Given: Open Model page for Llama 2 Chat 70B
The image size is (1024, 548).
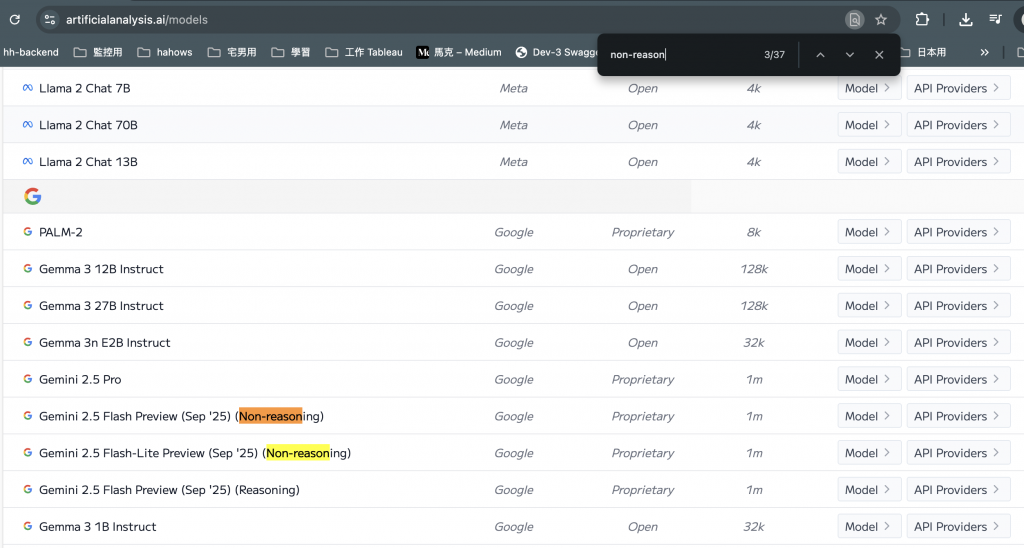Looking at the screenshot, I should click(869, 125).
